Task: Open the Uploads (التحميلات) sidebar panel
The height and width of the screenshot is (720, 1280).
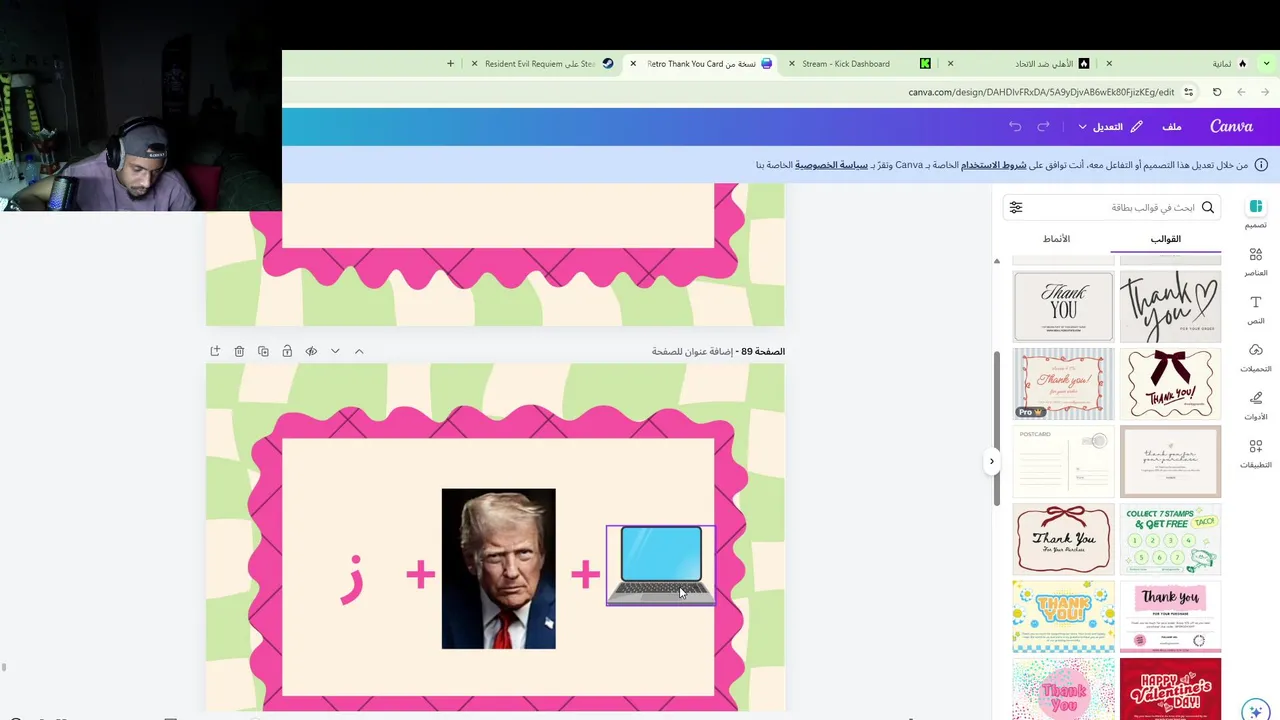Action: (1256, 357)
